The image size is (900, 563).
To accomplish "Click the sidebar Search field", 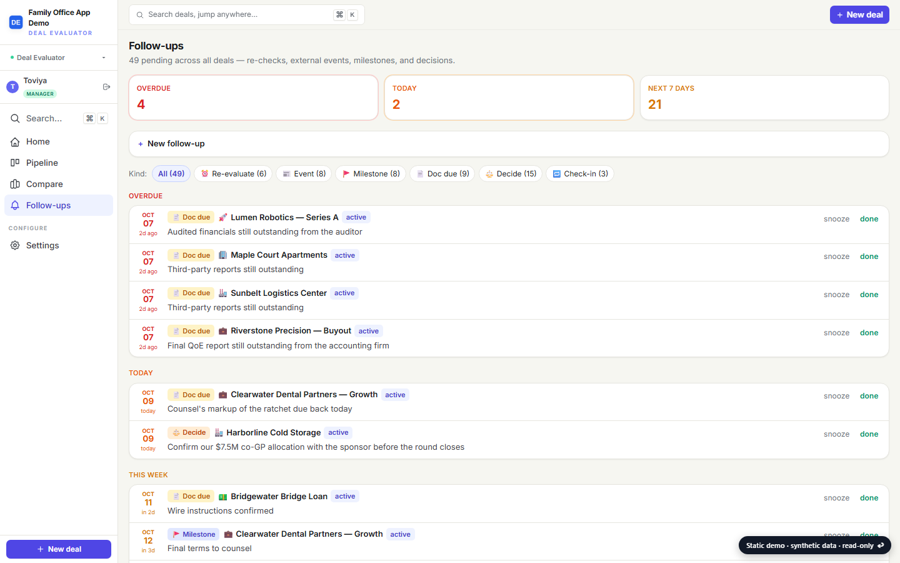I will coord(58,118).
